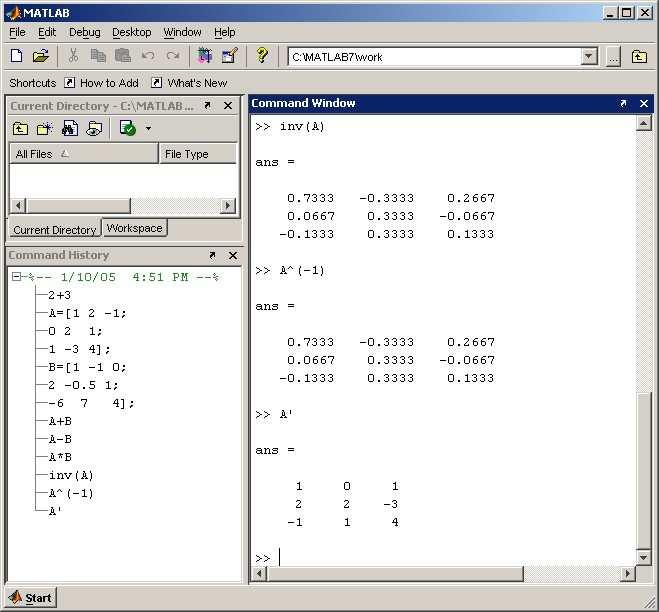659x612 pixels.
Task: Open the Help menu
Action: coord(224,32)
